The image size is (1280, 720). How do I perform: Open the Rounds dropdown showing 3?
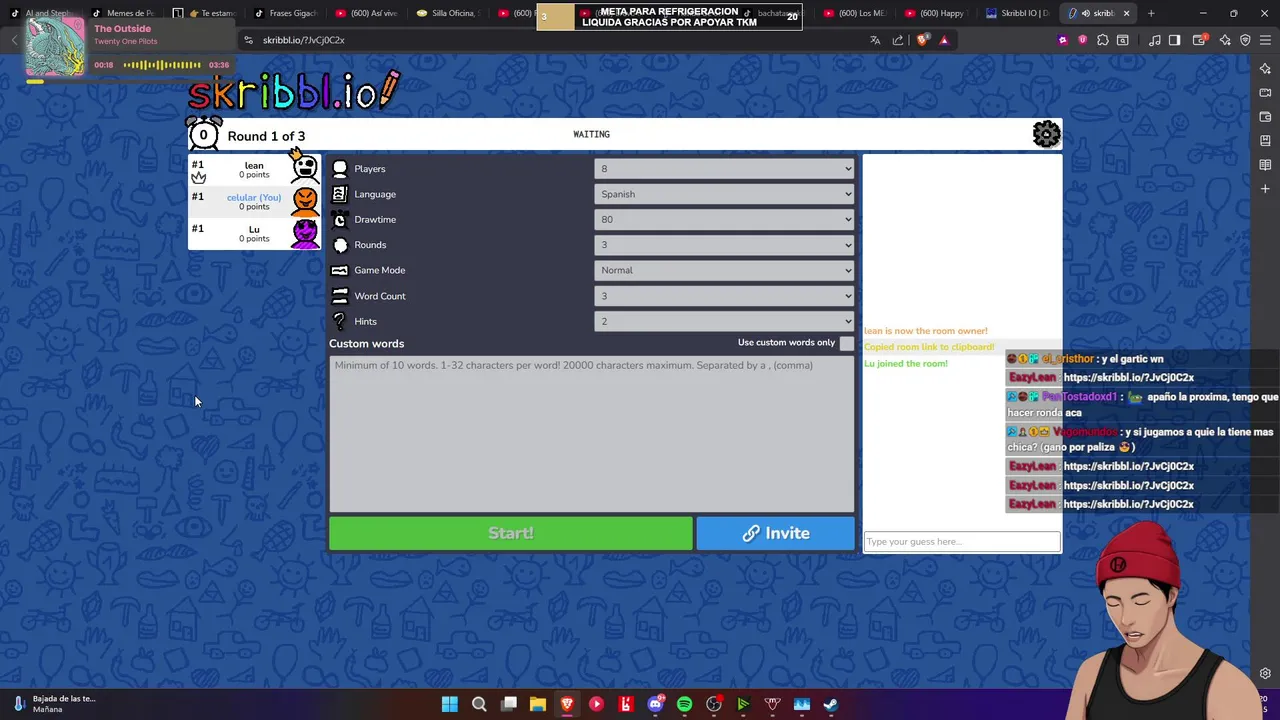pyautogui.click(x=724, y=245)
